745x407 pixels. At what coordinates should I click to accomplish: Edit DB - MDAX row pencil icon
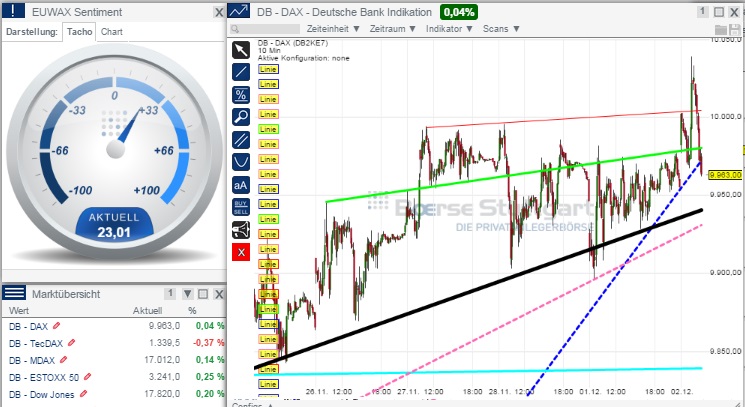[64, 360]
